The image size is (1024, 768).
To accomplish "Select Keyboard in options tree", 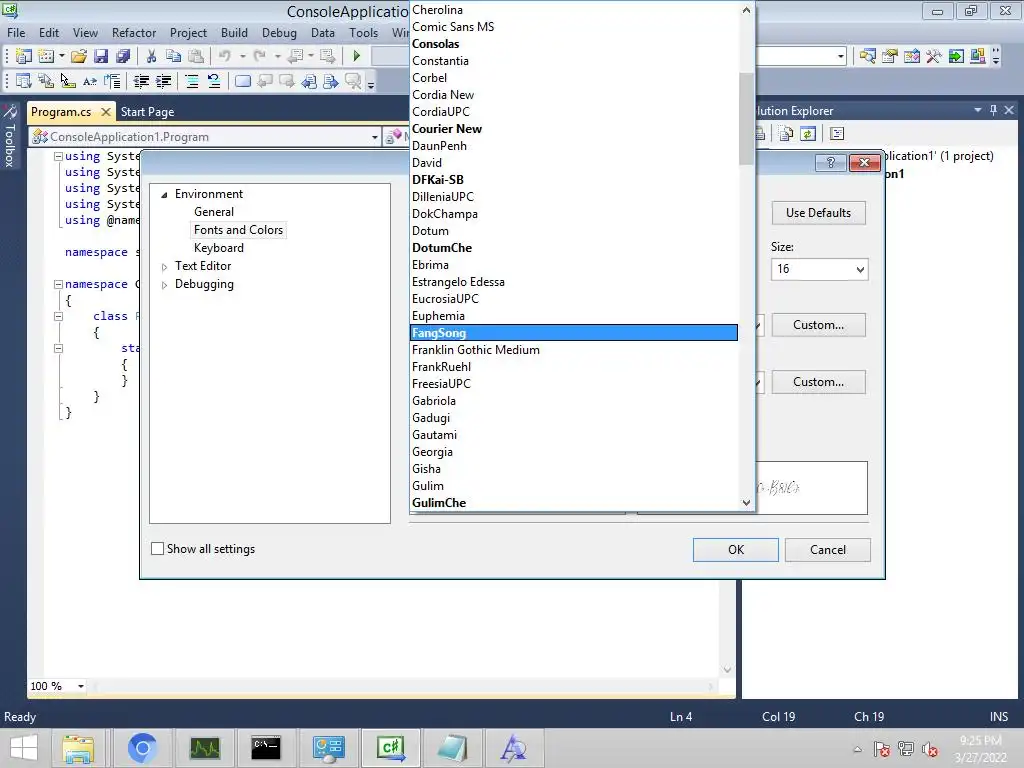I will click(x=219, y=248).
